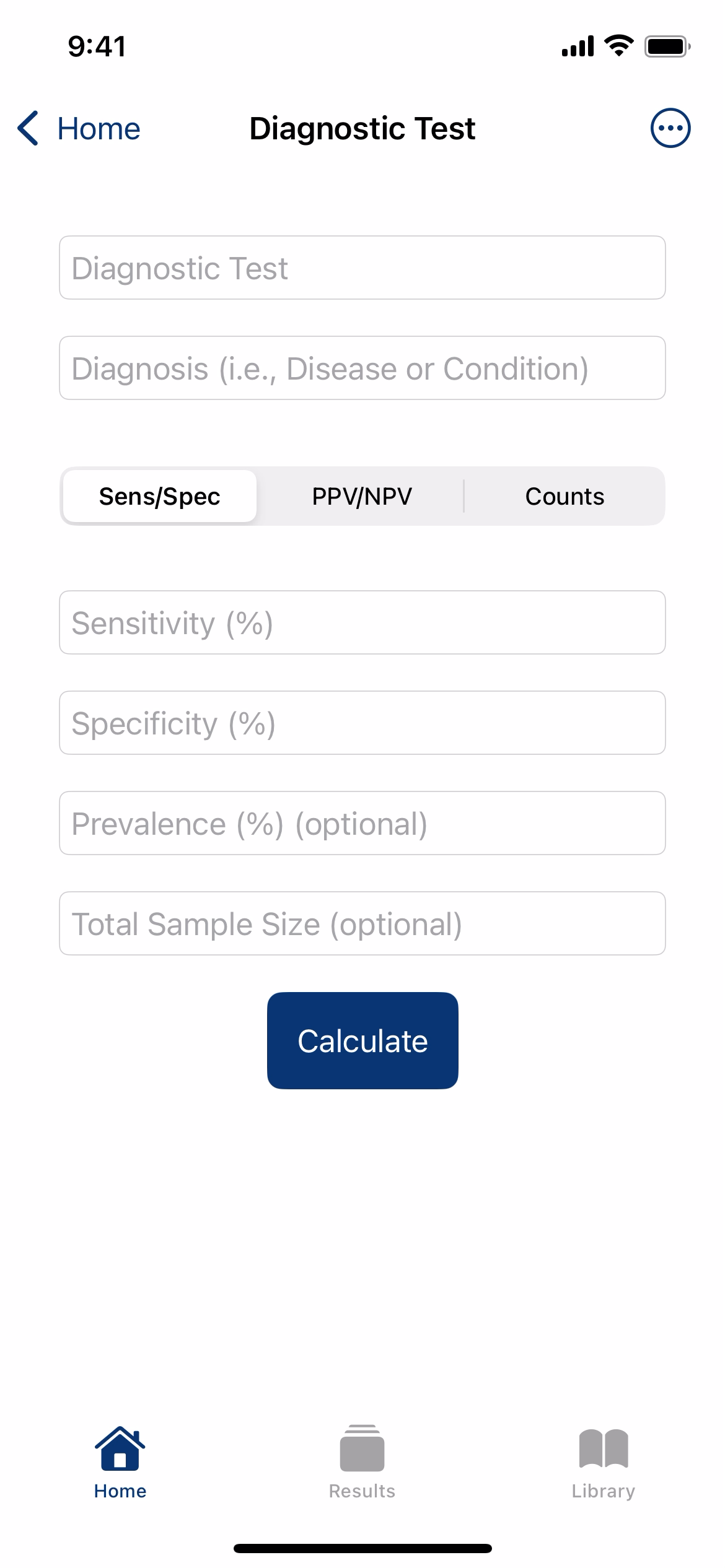
Task: Select the Specificity (%) field
Action: 362,723
